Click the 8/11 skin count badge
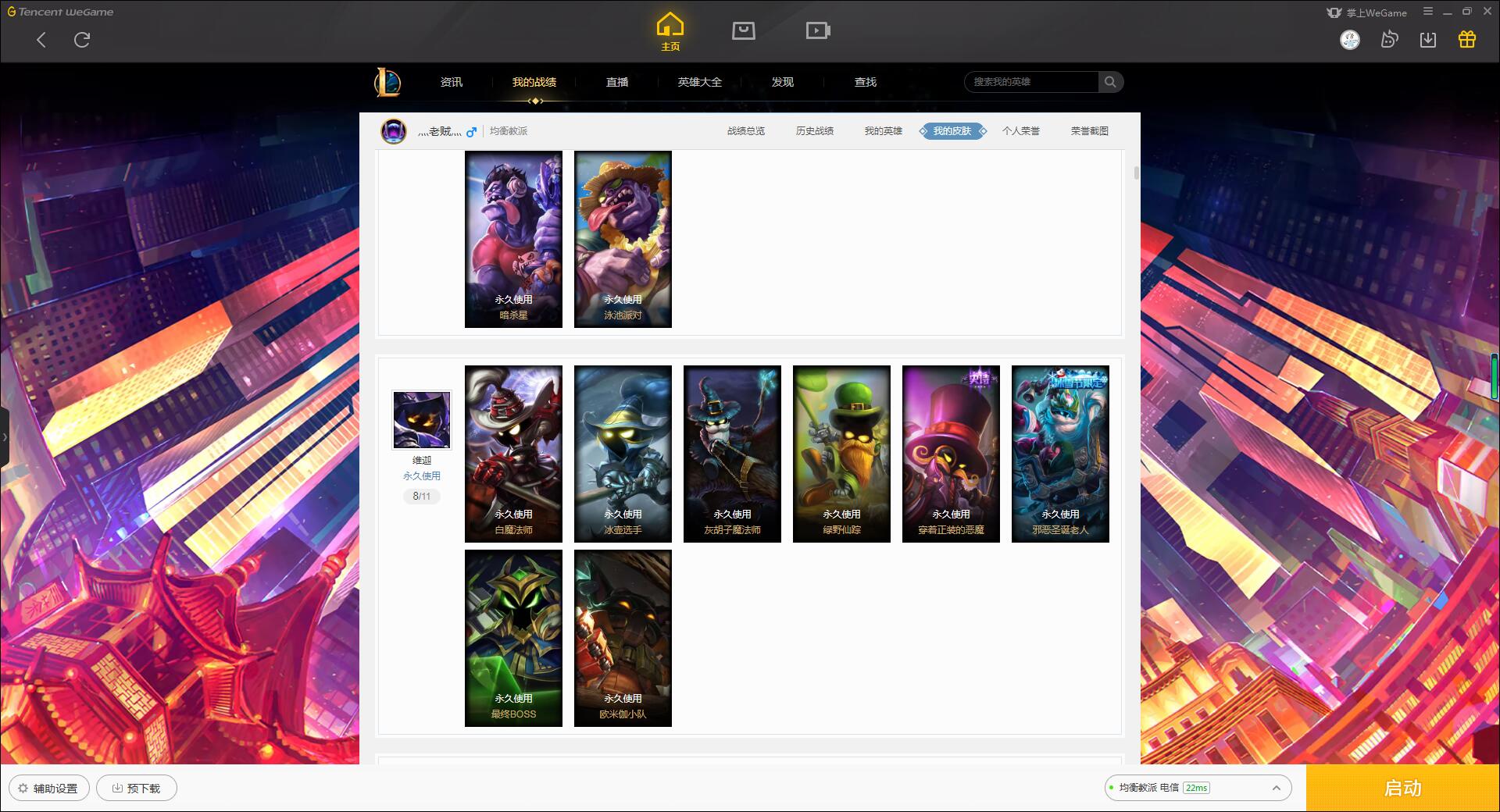 point(422,496)
